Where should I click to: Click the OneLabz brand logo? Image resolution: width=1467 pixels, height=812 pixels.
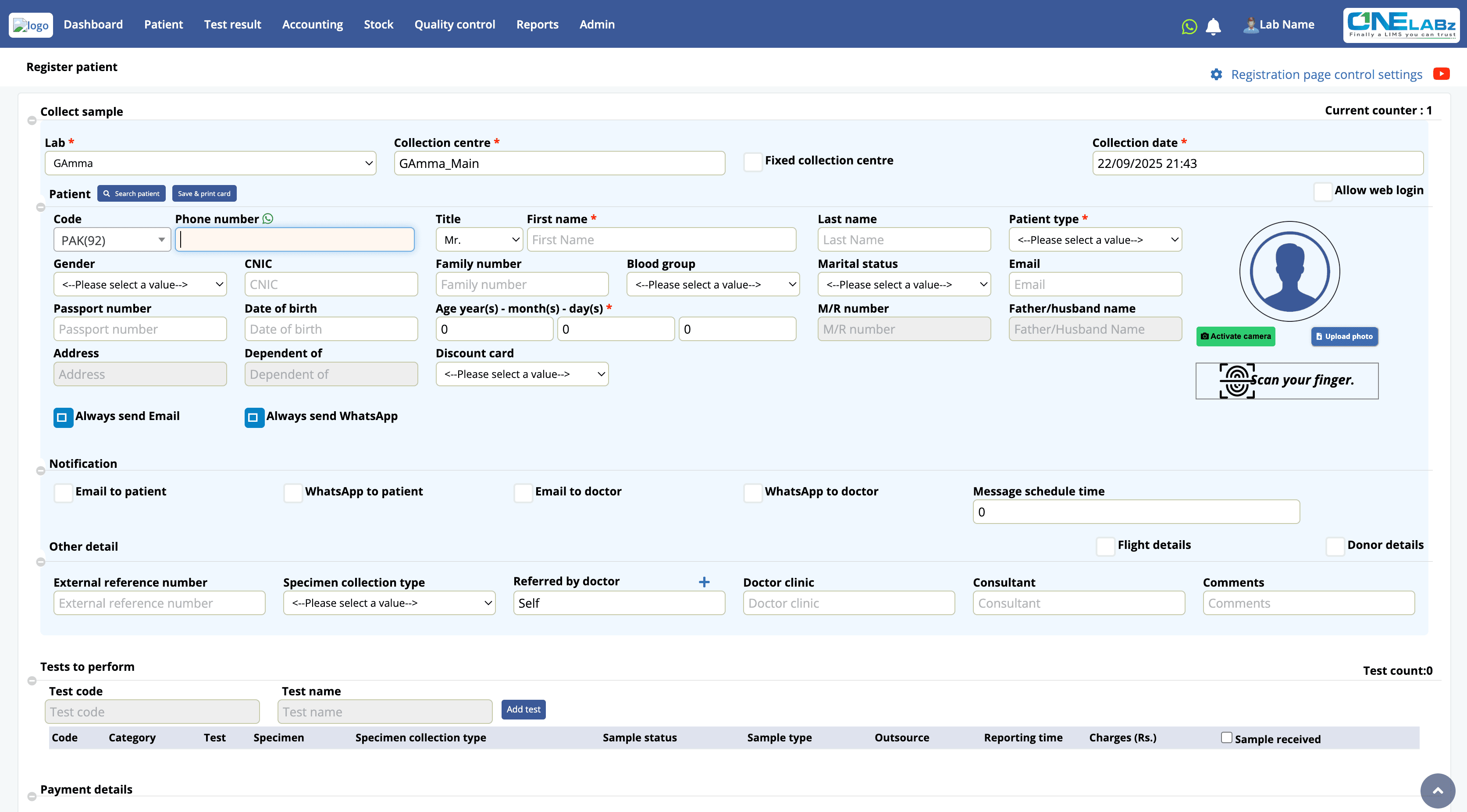point(1402,25)
